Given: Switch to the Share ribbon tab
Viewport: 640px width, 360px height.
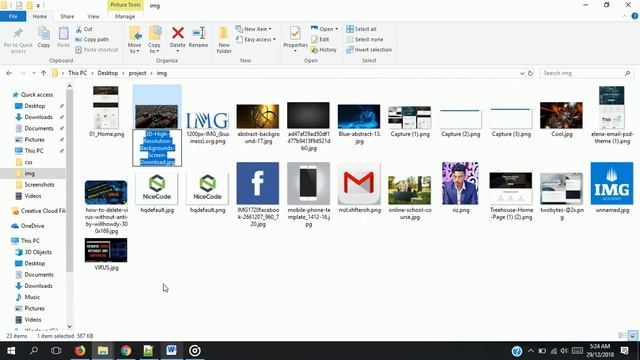Looking at the screenshot, I should pos(67,16).
